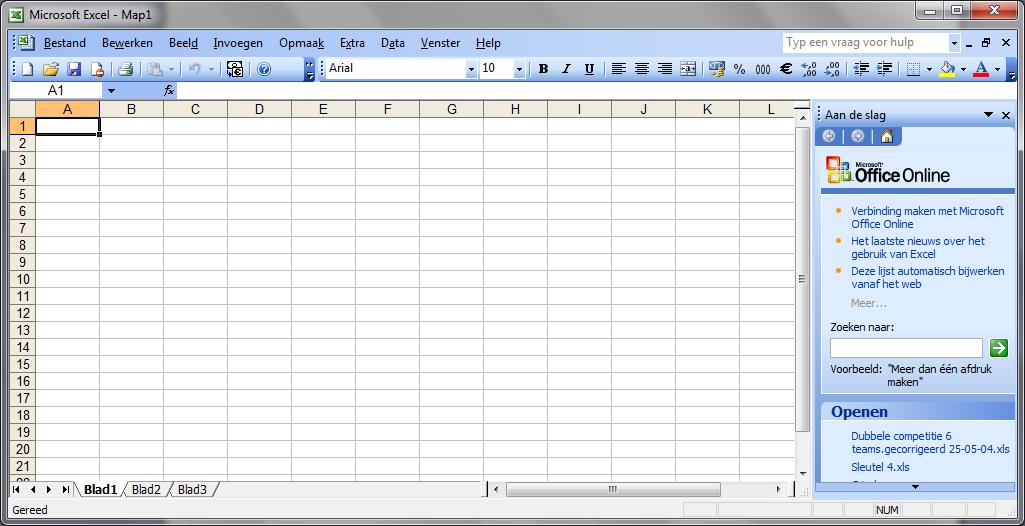The width and height of the screenshot is (1025, 526).
Task: Open Fill Color dropdown arrow
Action: click(x=964, y=69)
